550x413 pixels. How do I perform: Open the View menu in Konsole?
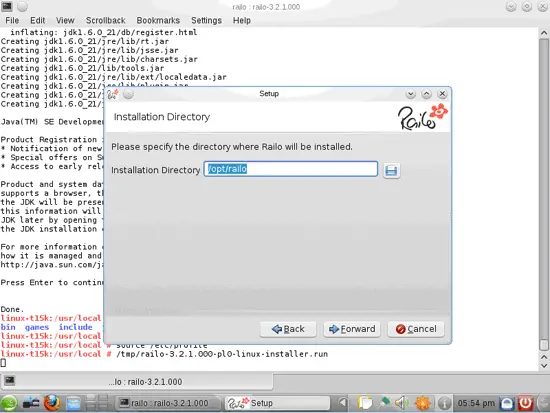tap(65, 21)
